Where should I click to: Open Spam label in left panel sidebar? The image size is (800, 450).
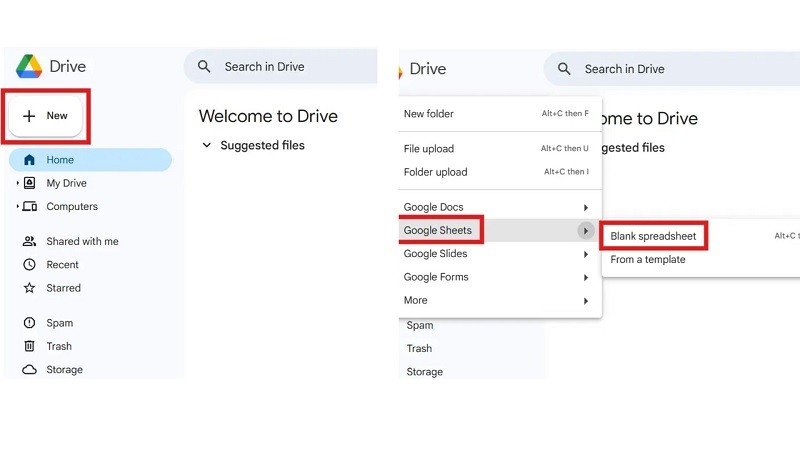tap(60, 323)
